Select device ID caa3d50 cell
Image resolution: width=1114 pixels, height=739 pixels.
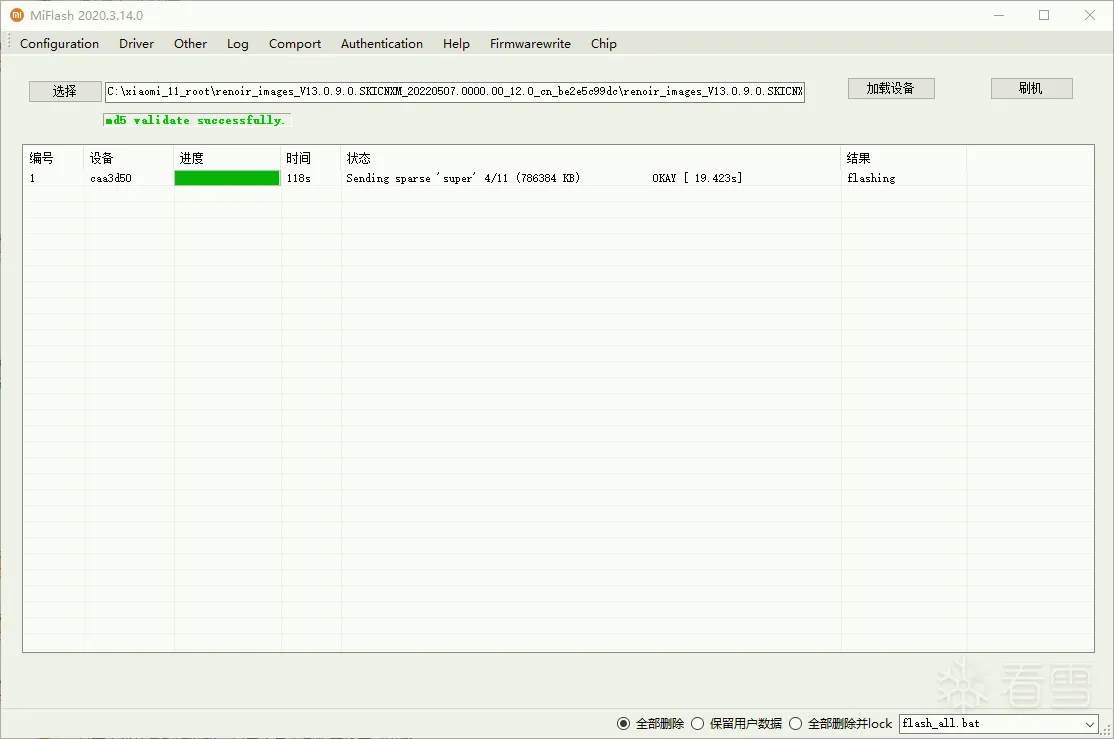coord(111,178)
